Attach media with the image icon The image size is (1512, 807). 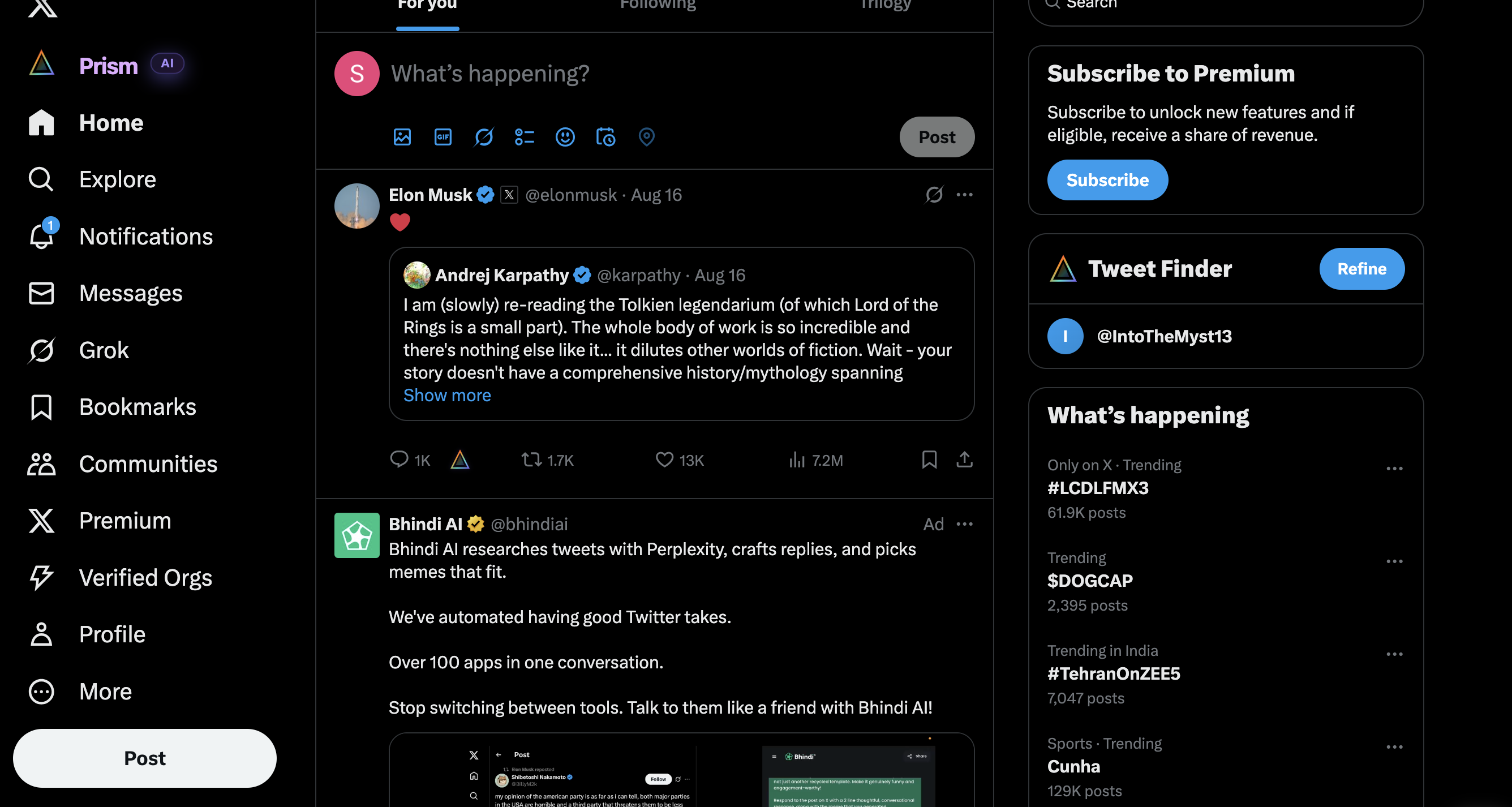402,137
